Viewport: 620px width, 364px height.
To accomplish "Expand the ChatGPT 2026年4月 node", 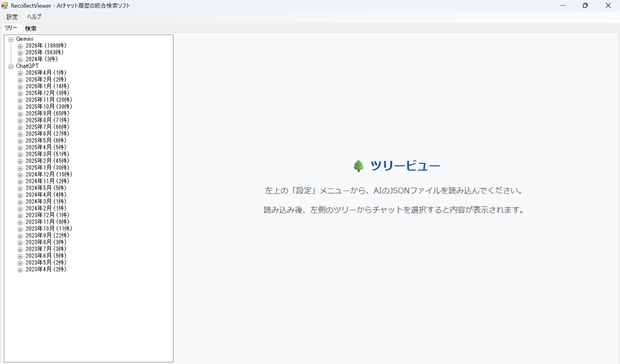I will click(x=20, y=73).
